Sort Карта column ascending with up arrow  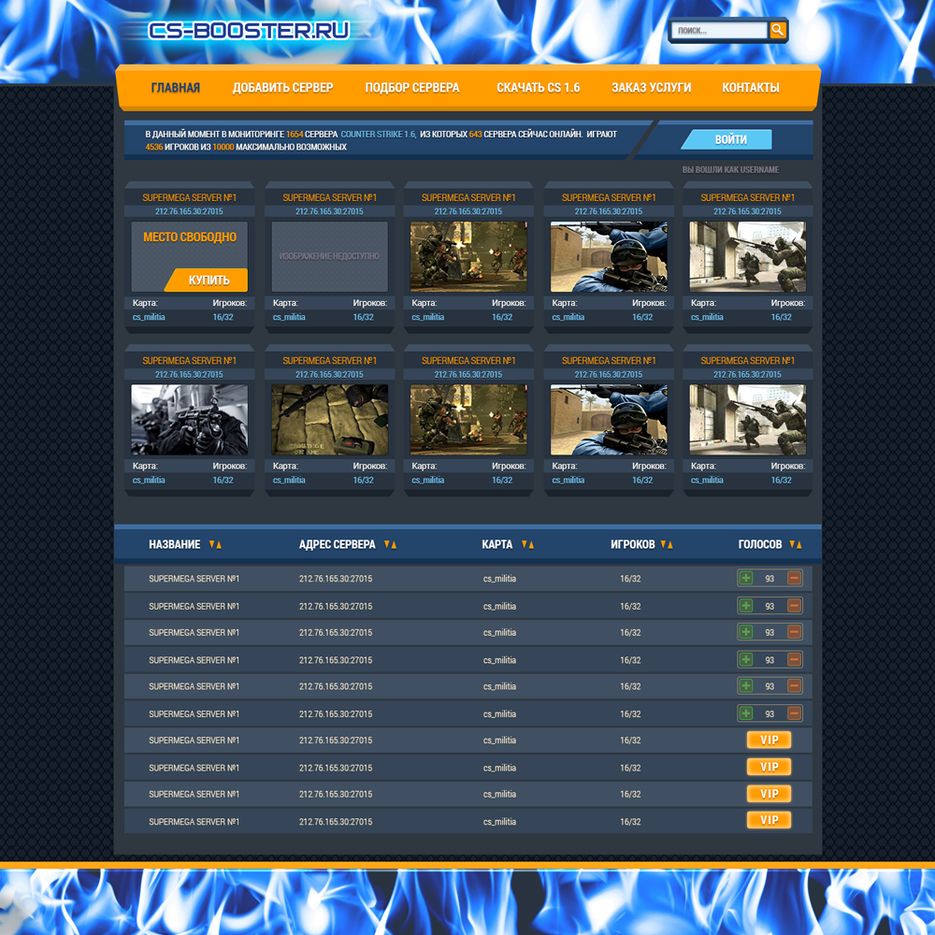(531, 544)
